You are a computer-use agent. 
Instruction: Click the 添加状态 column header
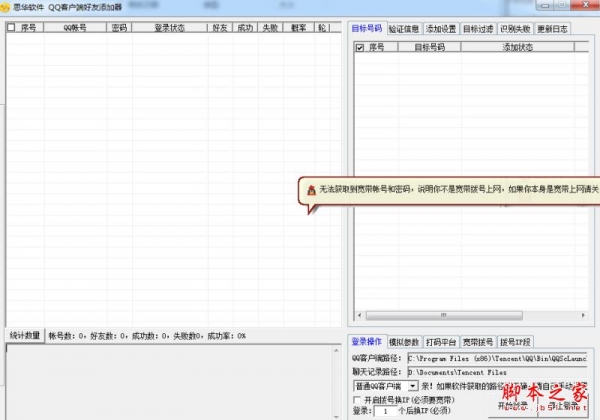tap(517, 47)
